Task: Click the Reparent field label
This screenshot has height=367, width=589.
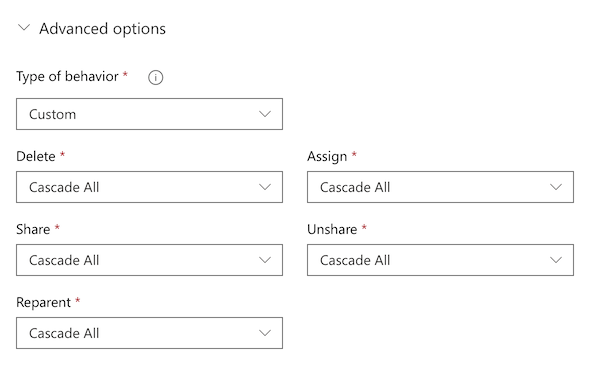Action: (43, 302)
